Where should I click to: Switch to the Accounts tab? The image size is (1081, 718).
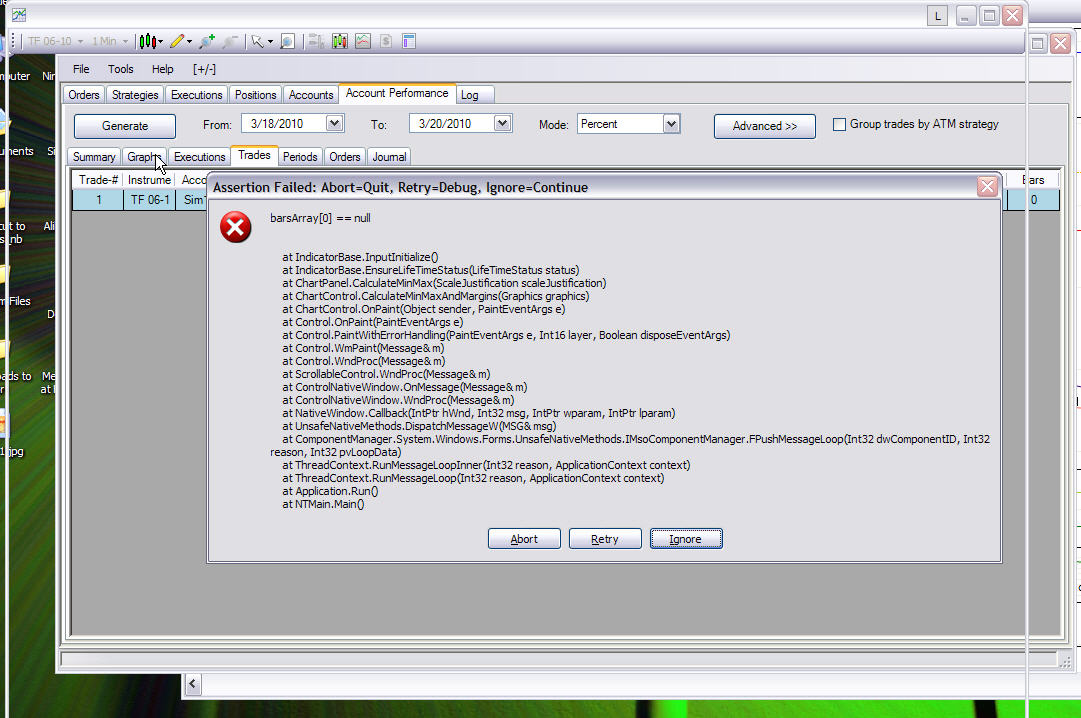point(311,94)
